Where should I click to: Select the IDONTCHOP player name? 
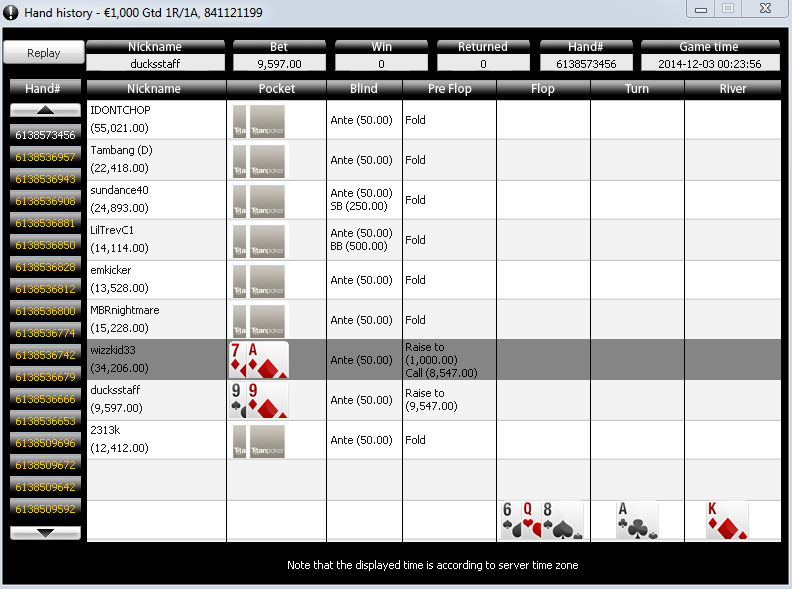click(x=120, y=110)
